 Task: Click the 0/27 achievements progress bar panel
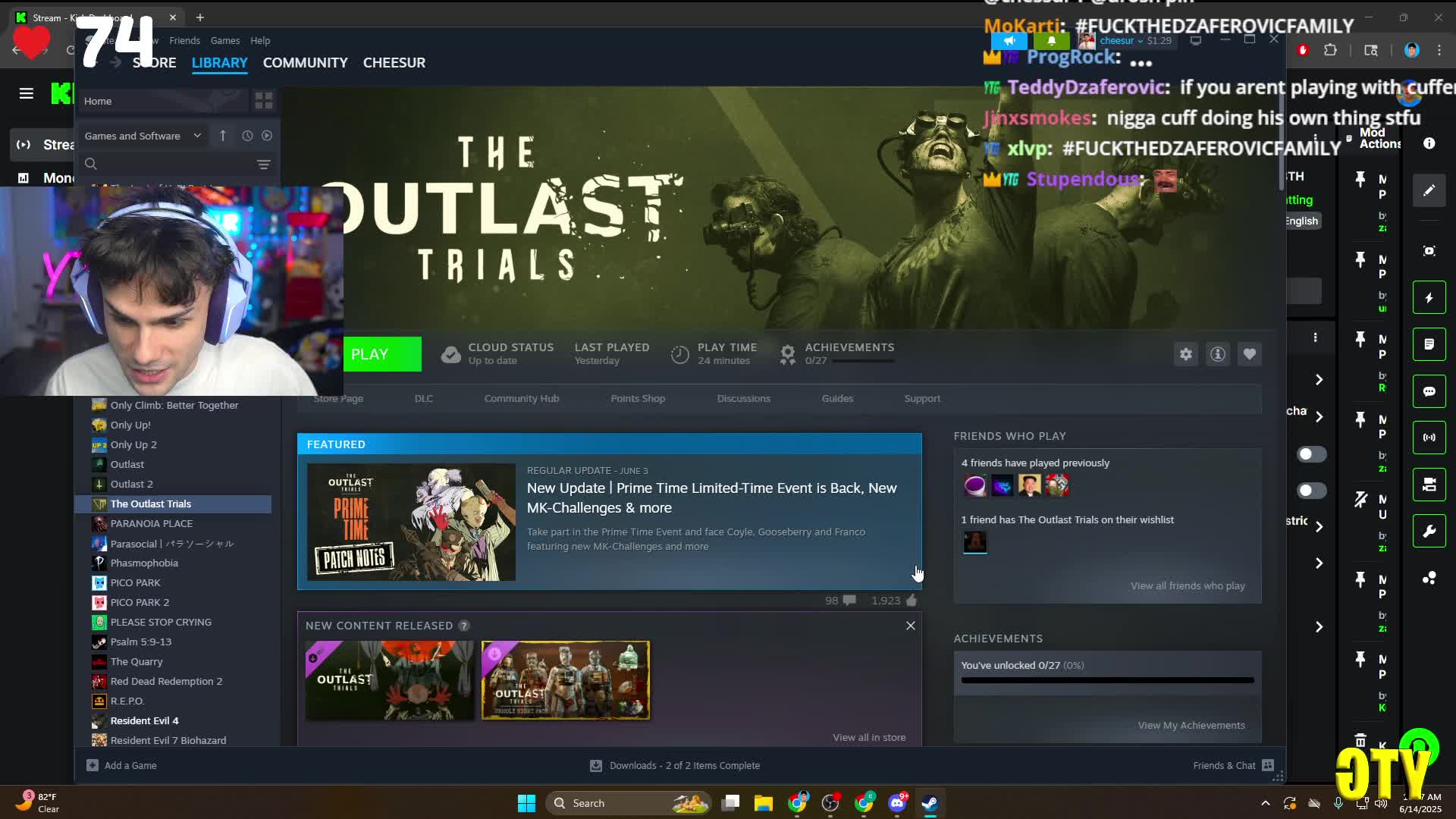click(x=1107, y=680)
